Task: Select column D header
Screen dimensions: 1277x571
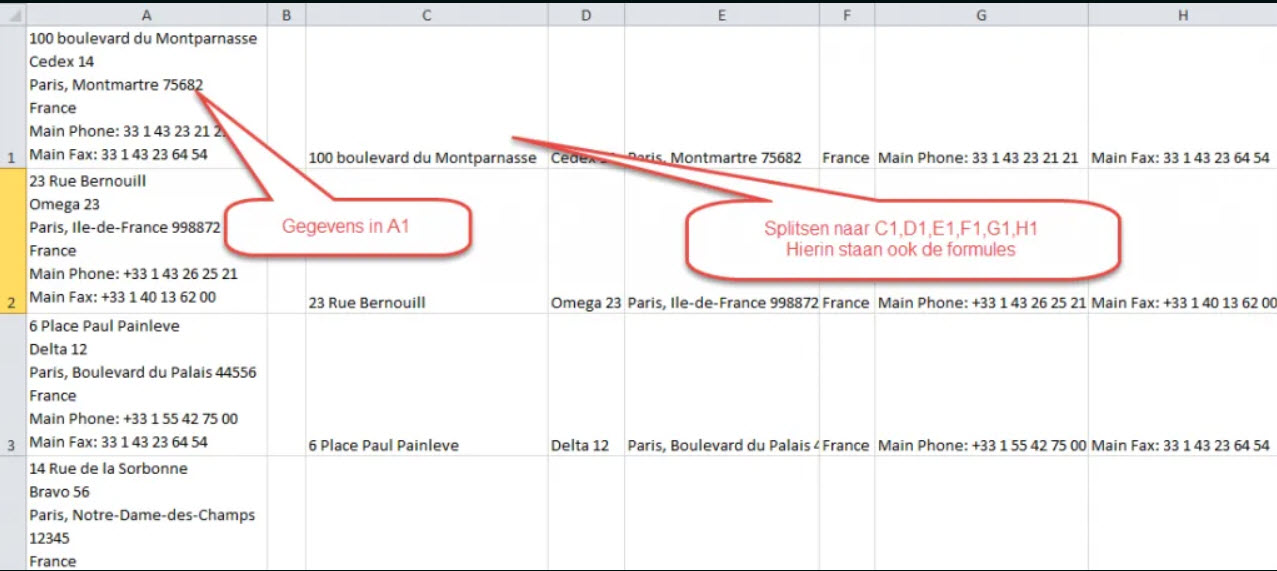Action: (x=586, y=15)
